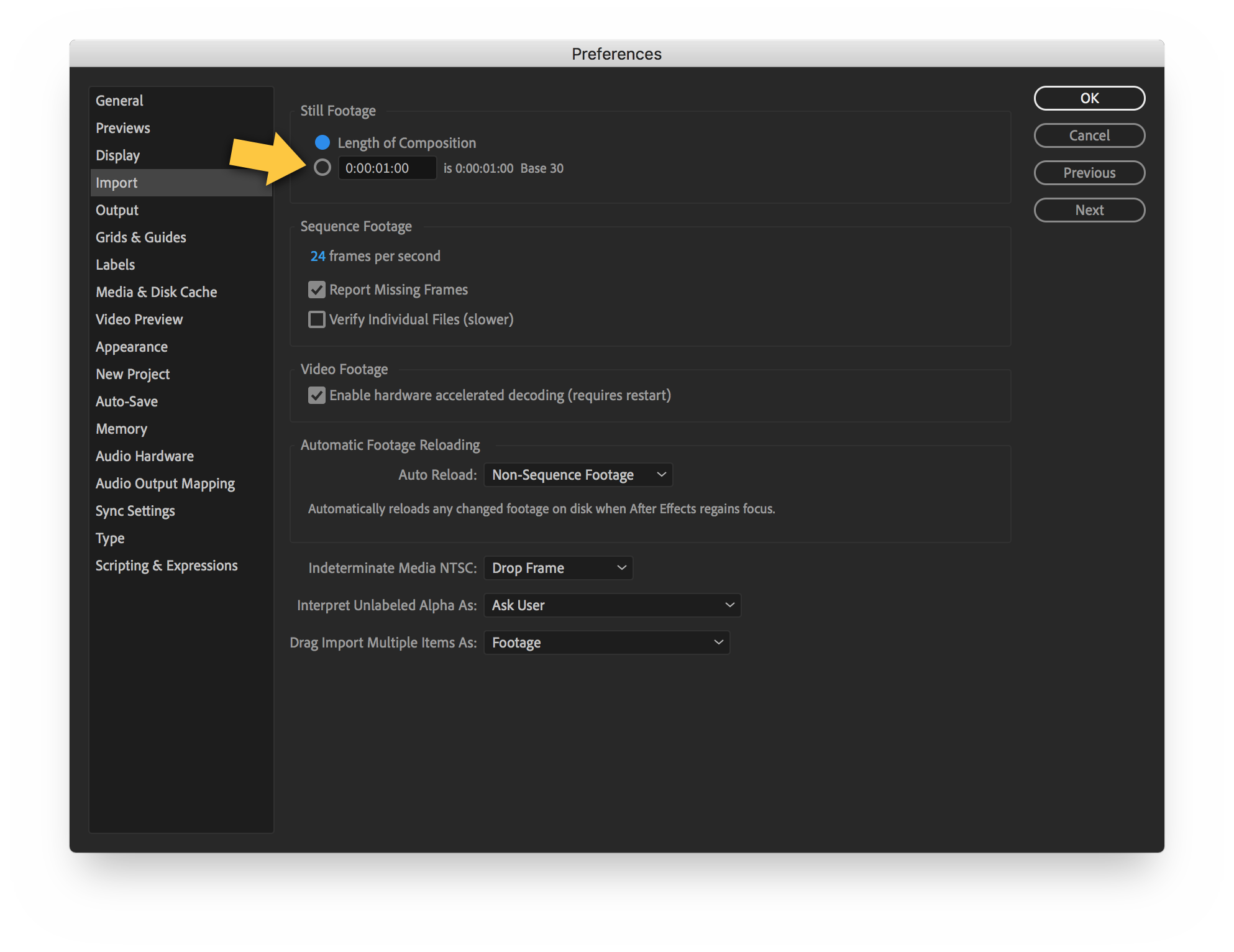This screenshot has height=952, width=1234.
Task: Select the Length of Composition radio button
Action: [x=323, y=142]
